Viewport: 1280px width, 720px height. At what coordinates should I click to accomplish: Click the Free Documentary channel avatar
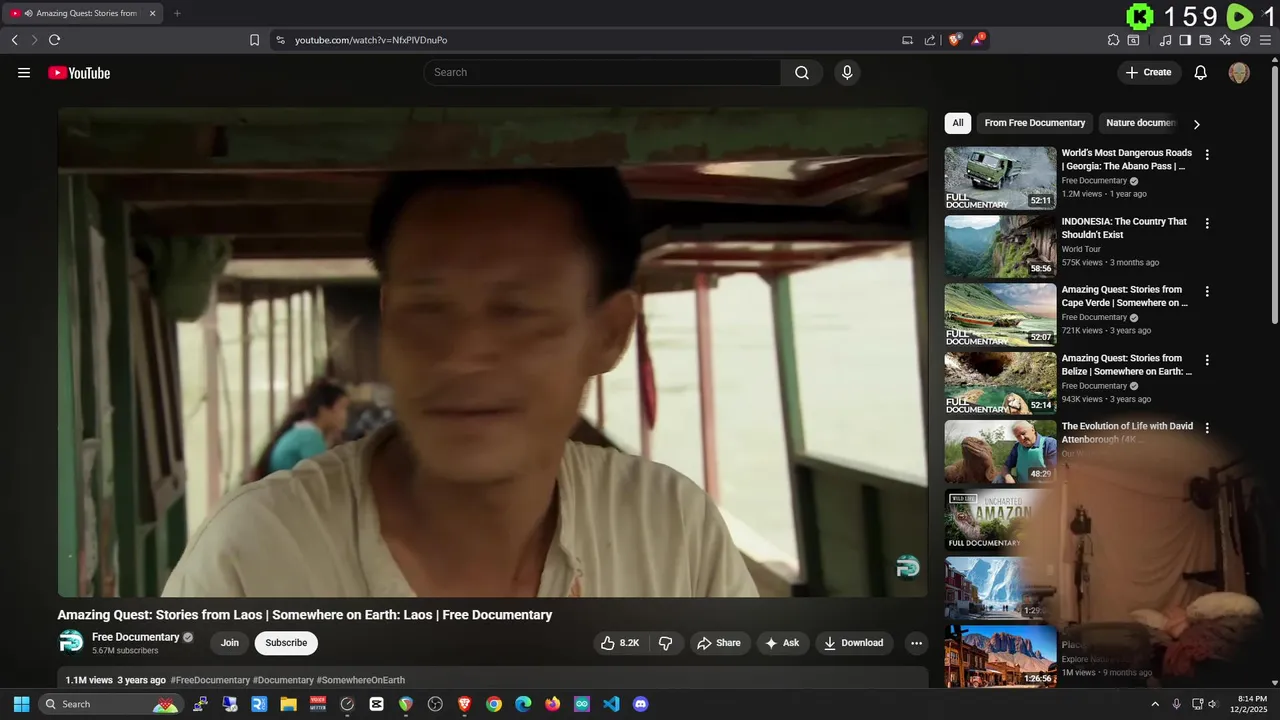[x=71, y=642]
